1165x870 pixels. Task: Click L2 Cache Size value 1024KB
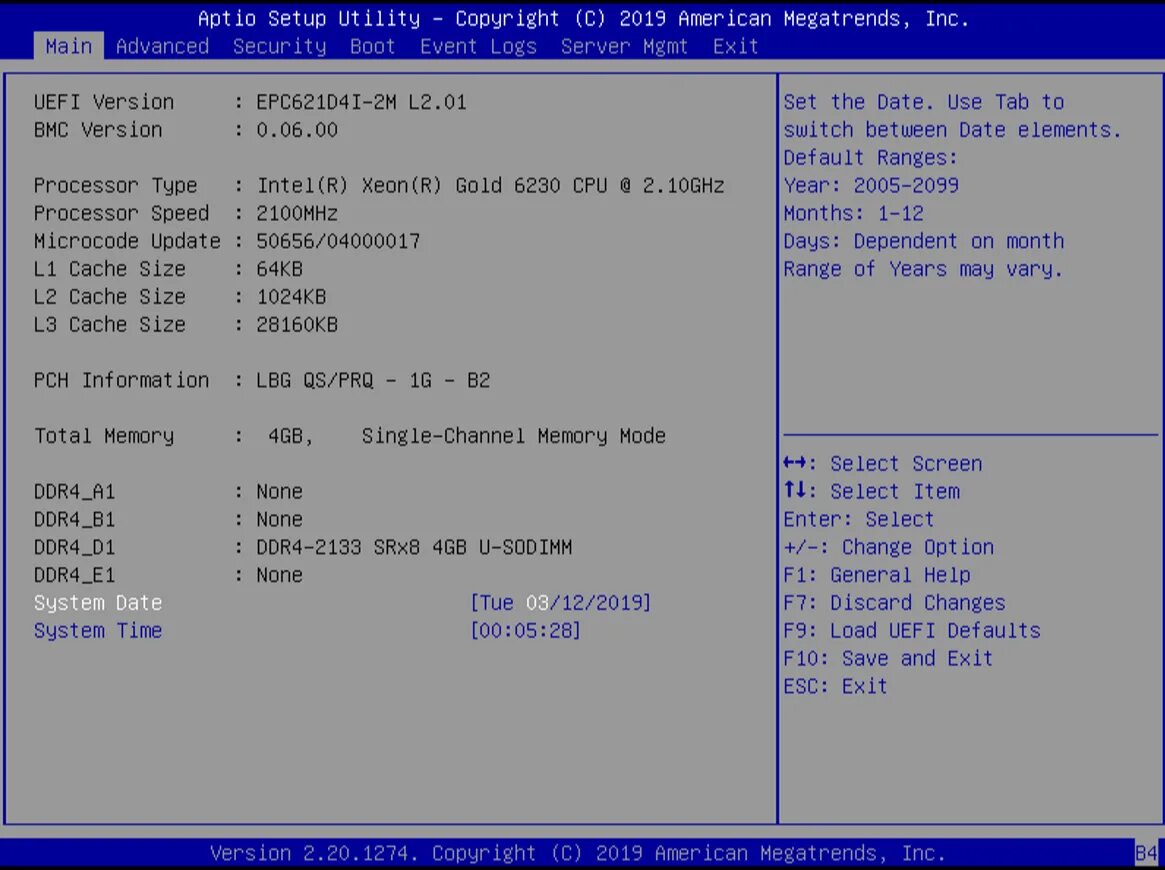coord(291,296)
